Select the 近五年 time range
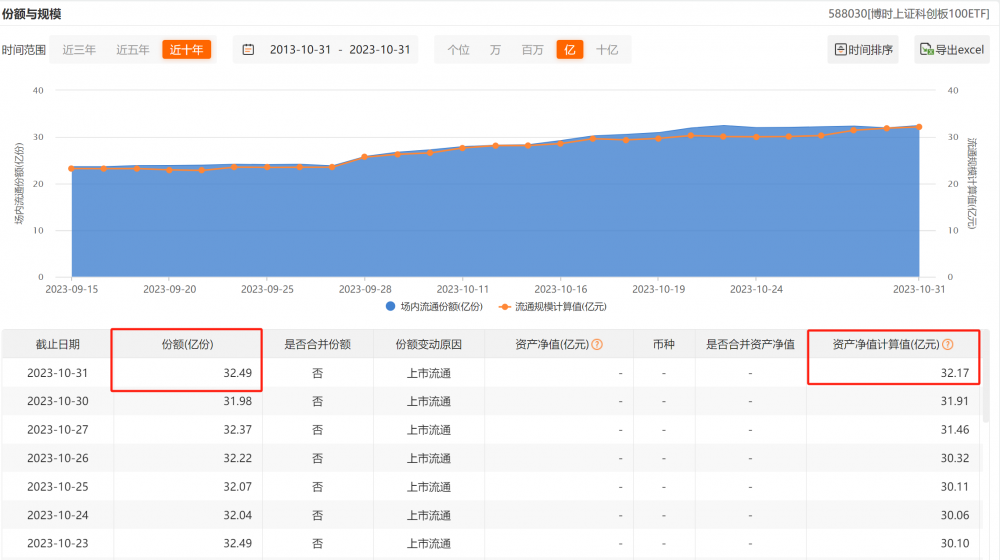Screen dimensions: 1000x560 point(133,50)
